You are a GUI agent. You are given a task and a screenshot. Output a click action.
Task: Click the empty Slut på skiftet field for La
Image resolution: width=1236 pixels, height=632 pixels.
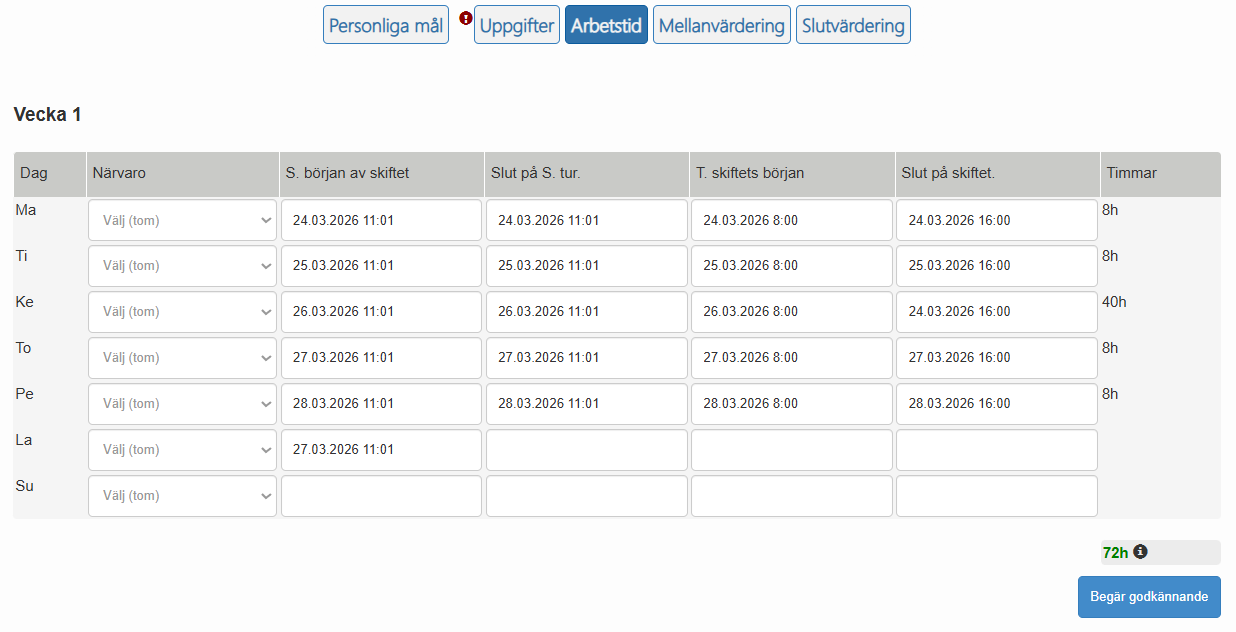point(995,449)
